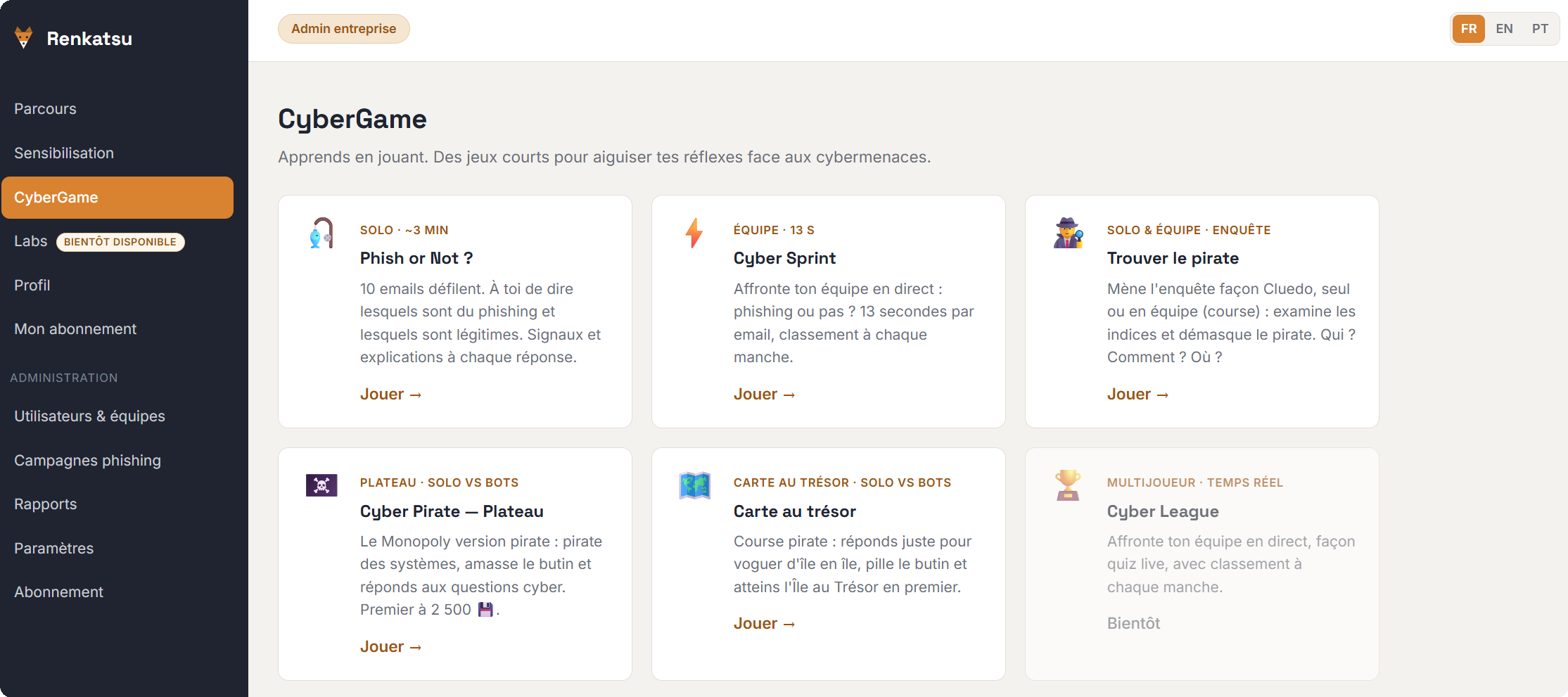Click the fishing hook icon on Phish or Not
1568x697 pixels.
321,233
